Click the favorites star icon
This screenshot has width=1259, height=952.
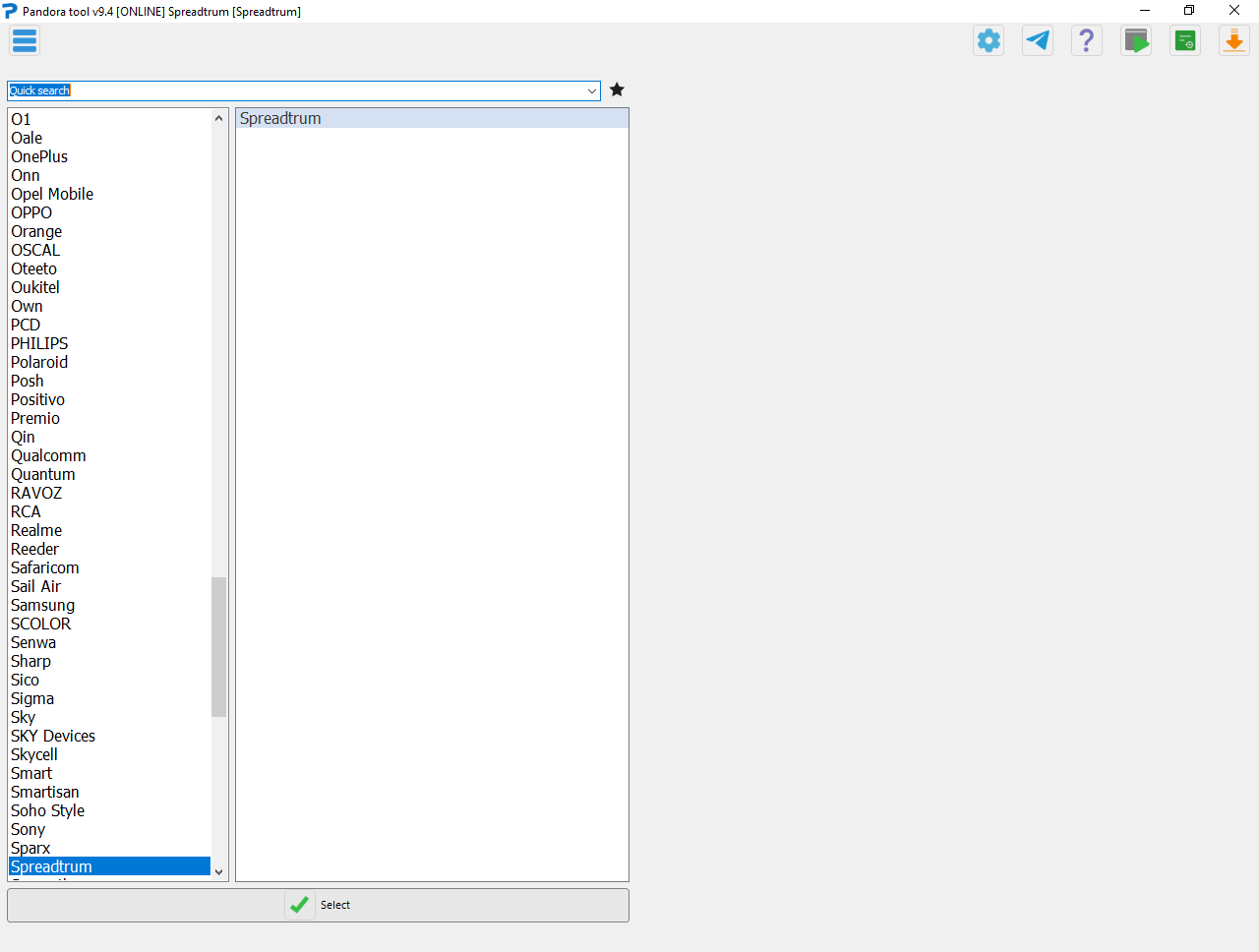tap(617, 89)
